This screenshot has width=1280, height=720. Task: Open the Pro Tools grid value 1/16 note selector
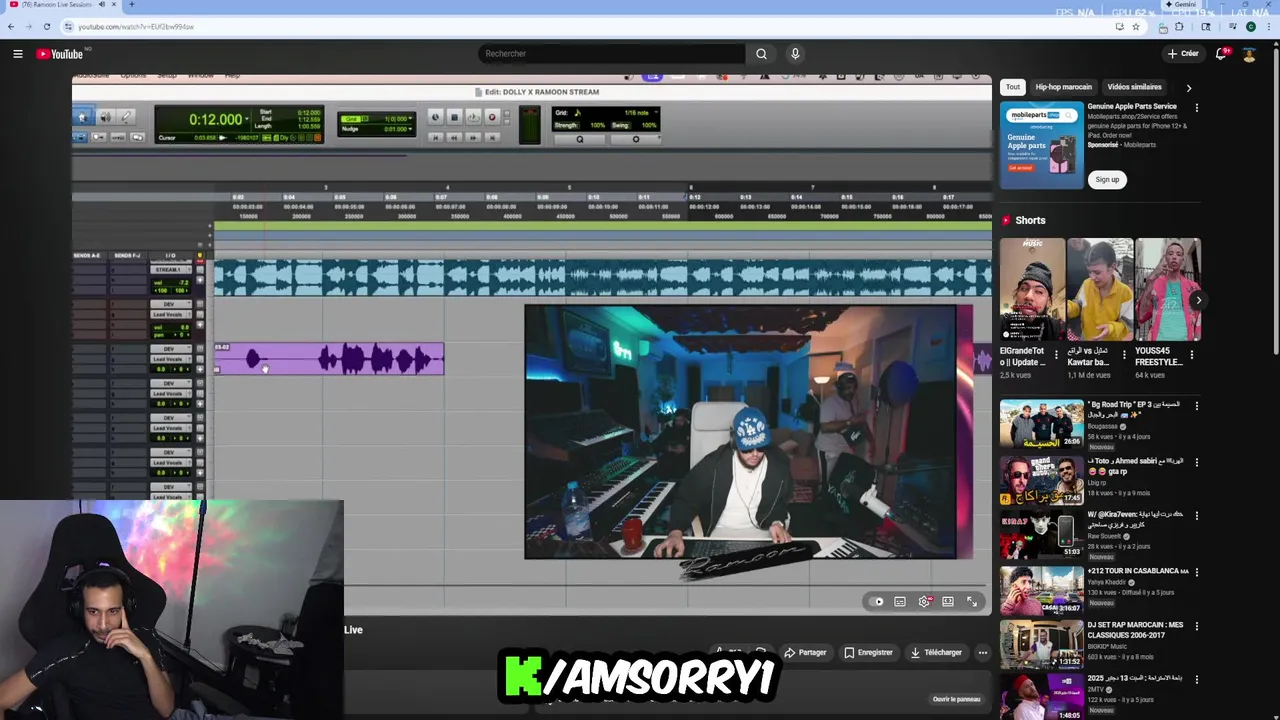[x=641, y=113]
